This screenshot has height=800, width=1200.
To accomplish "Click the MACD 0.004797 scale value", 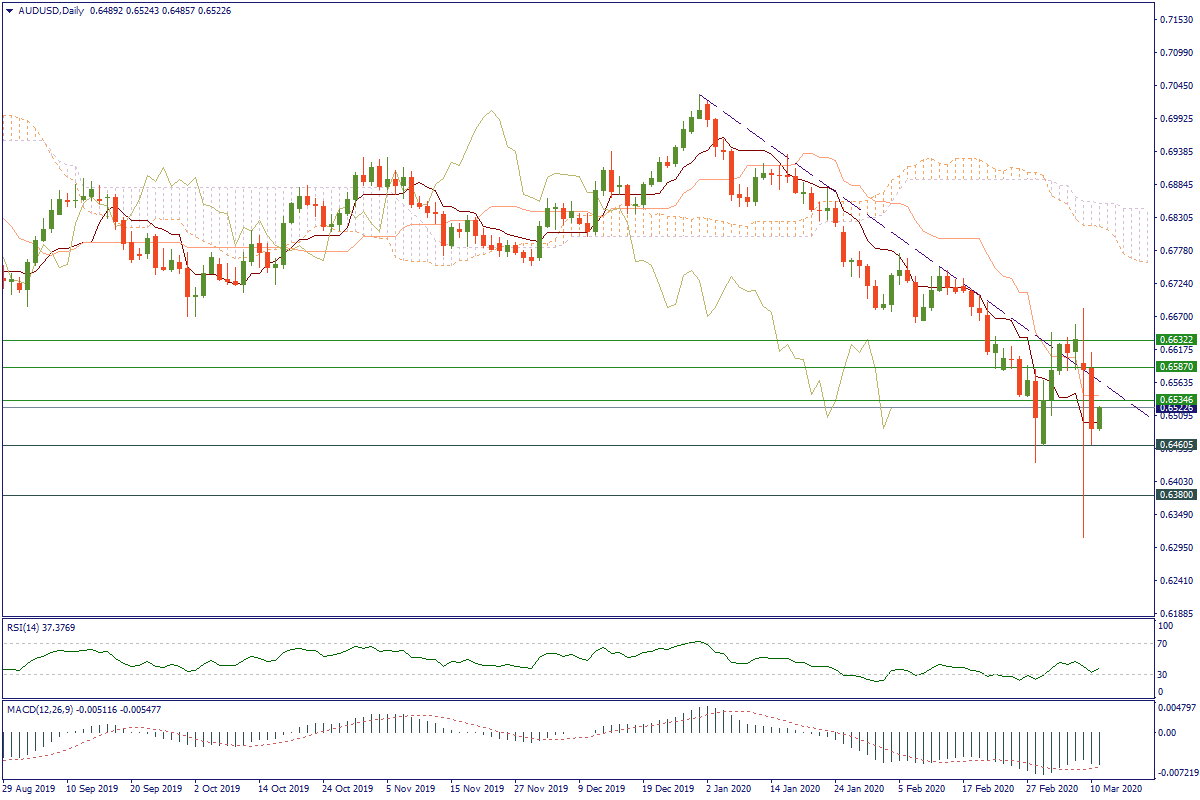I will (x=1172, y=707).
